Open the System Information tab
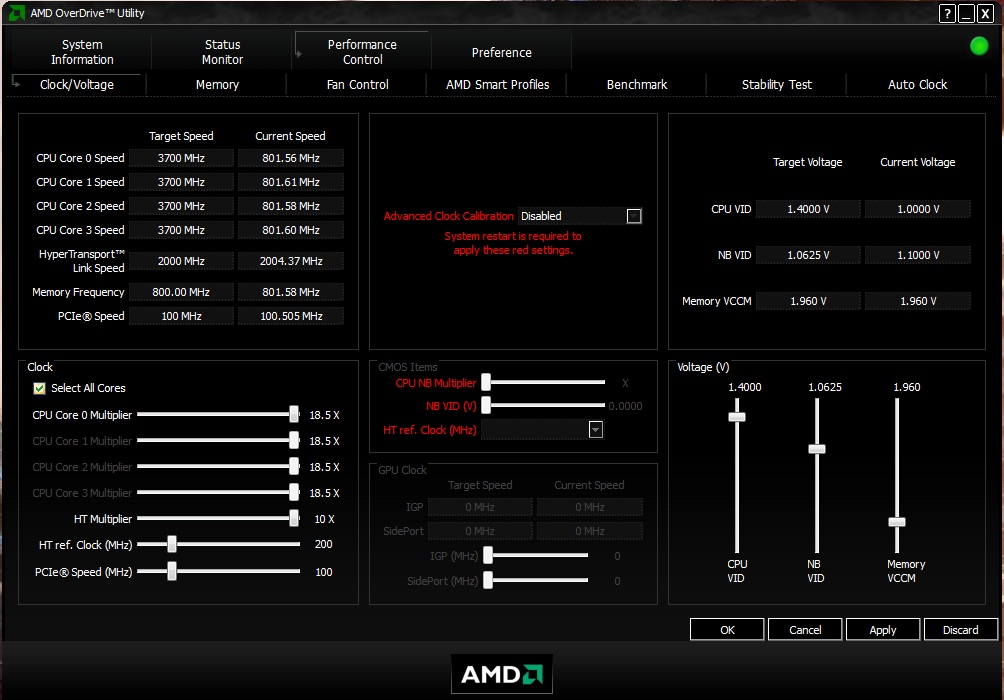 click(x=82, y=52)
